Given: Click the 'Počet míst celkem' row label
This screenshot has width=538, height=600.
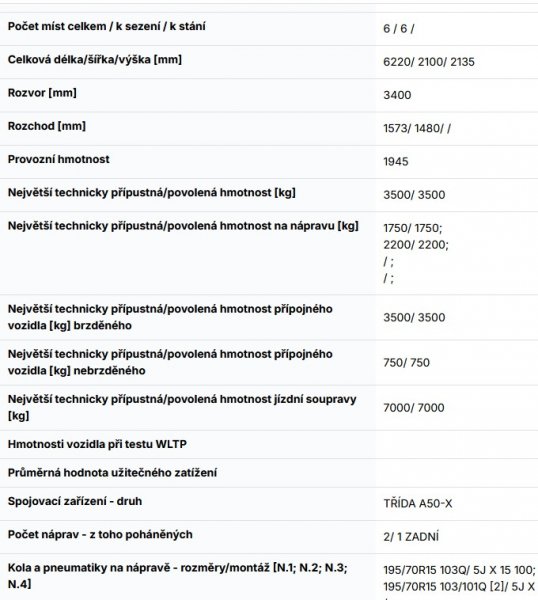Looking at the screenshot, I should (x=106, y=26).
